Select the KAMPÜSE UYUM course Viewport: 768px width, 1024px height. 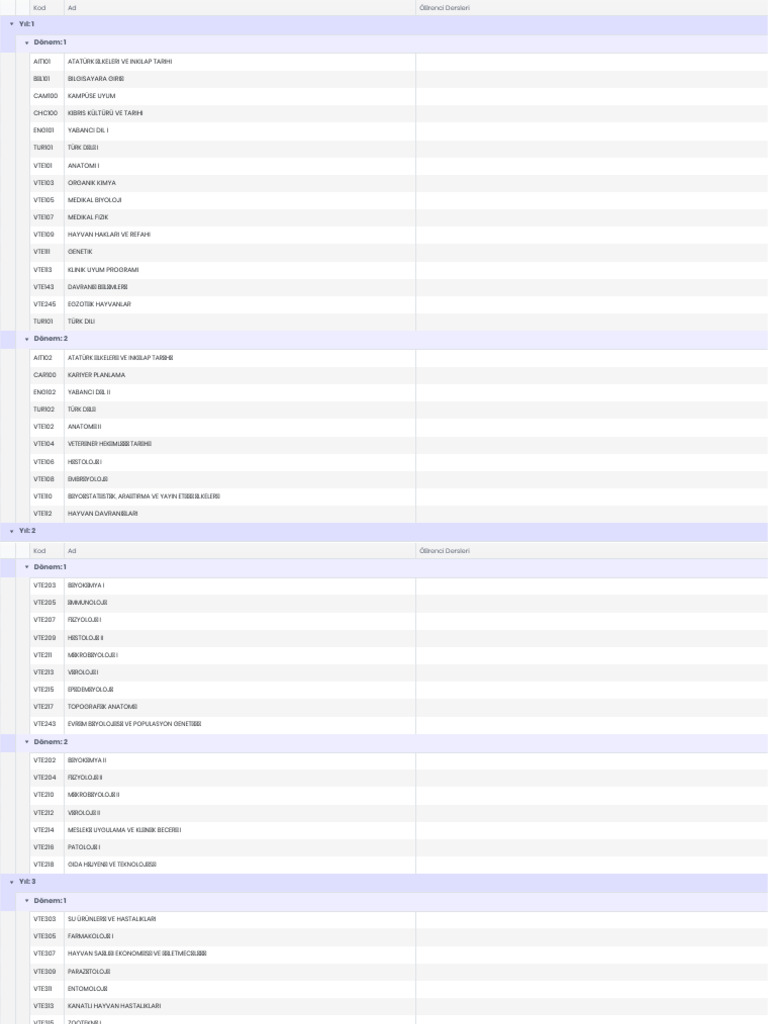tap(398, 96)
